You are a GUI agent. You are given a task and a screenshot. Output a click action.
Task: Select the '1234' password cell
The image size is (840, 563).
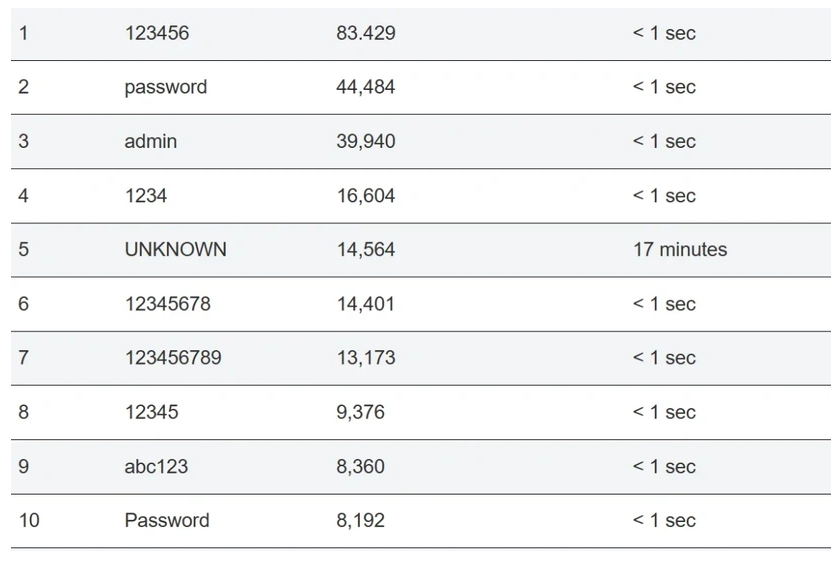(x=145, y=196)
